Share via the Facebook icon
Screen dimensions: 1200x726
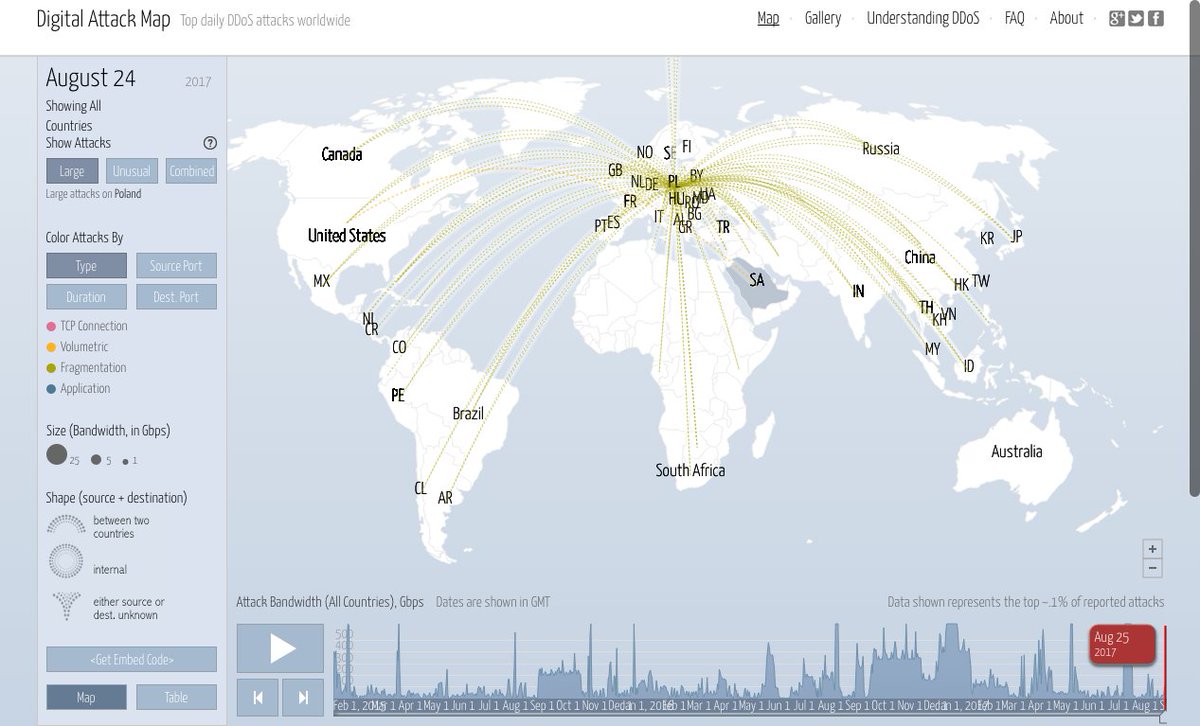point(1155,18)
